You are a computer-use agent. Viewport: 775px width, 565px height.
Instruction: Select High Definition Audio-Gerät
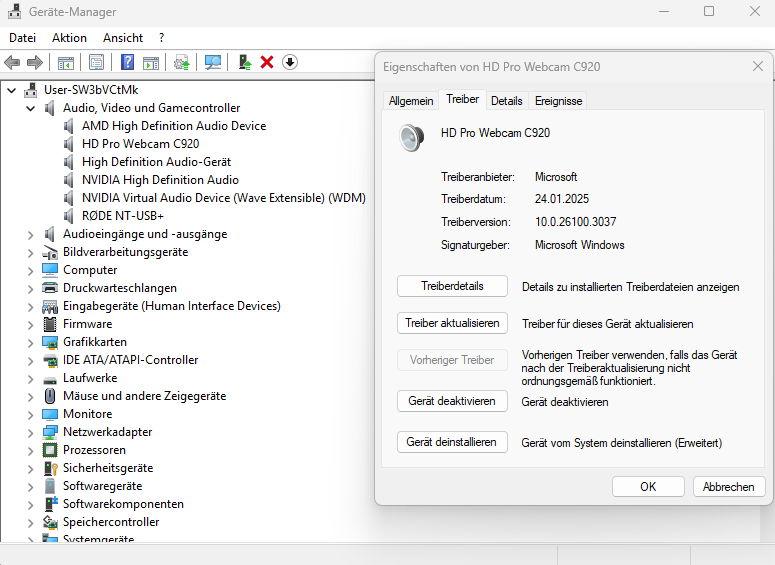156,162
